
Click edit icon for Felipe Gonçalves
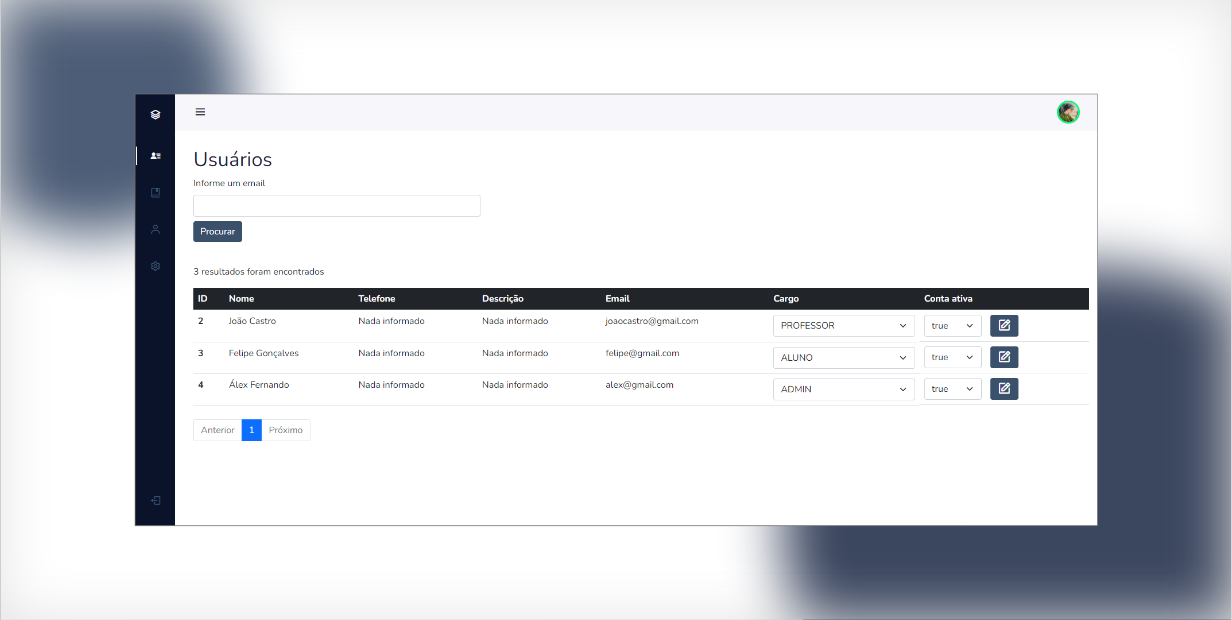pos(1004,357)
